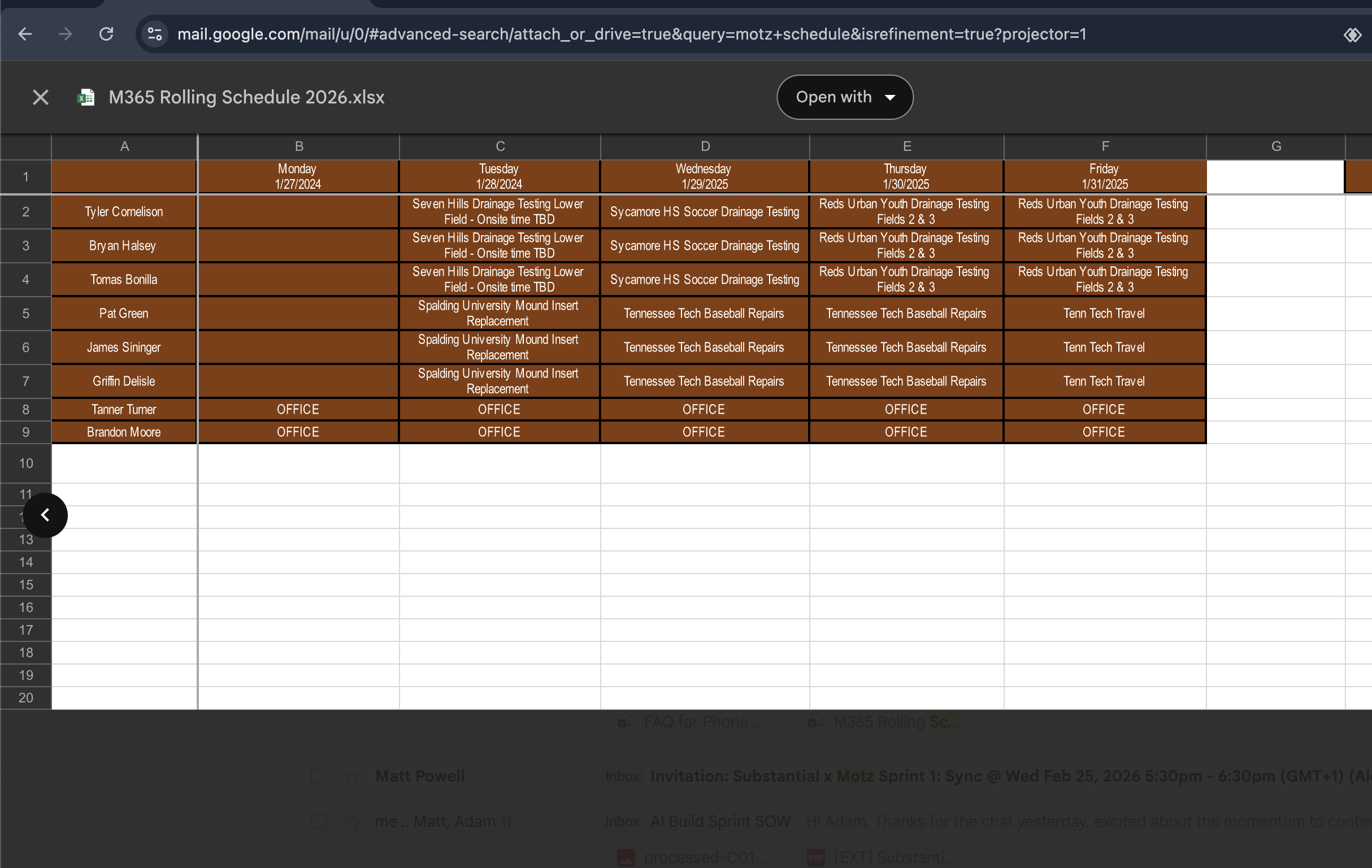
Task: Click Tanner Turner's Monday OFFICE cell
Action: pos(298,410)
